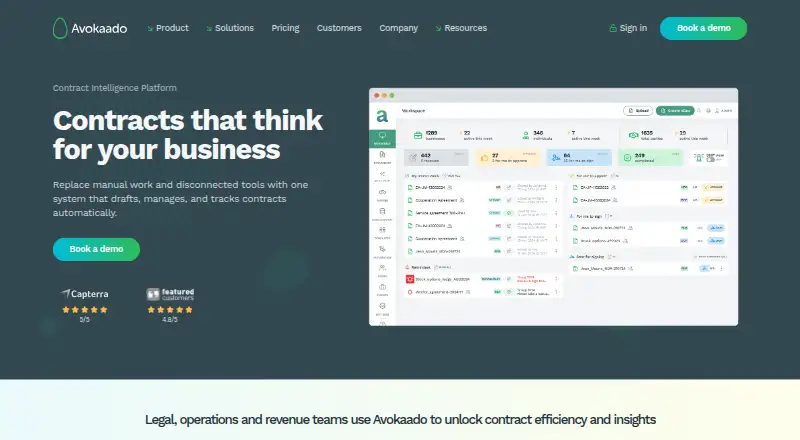Click green Create button in dashboard preview
This screenshot has width=800, height=440.
pos(675,110)
